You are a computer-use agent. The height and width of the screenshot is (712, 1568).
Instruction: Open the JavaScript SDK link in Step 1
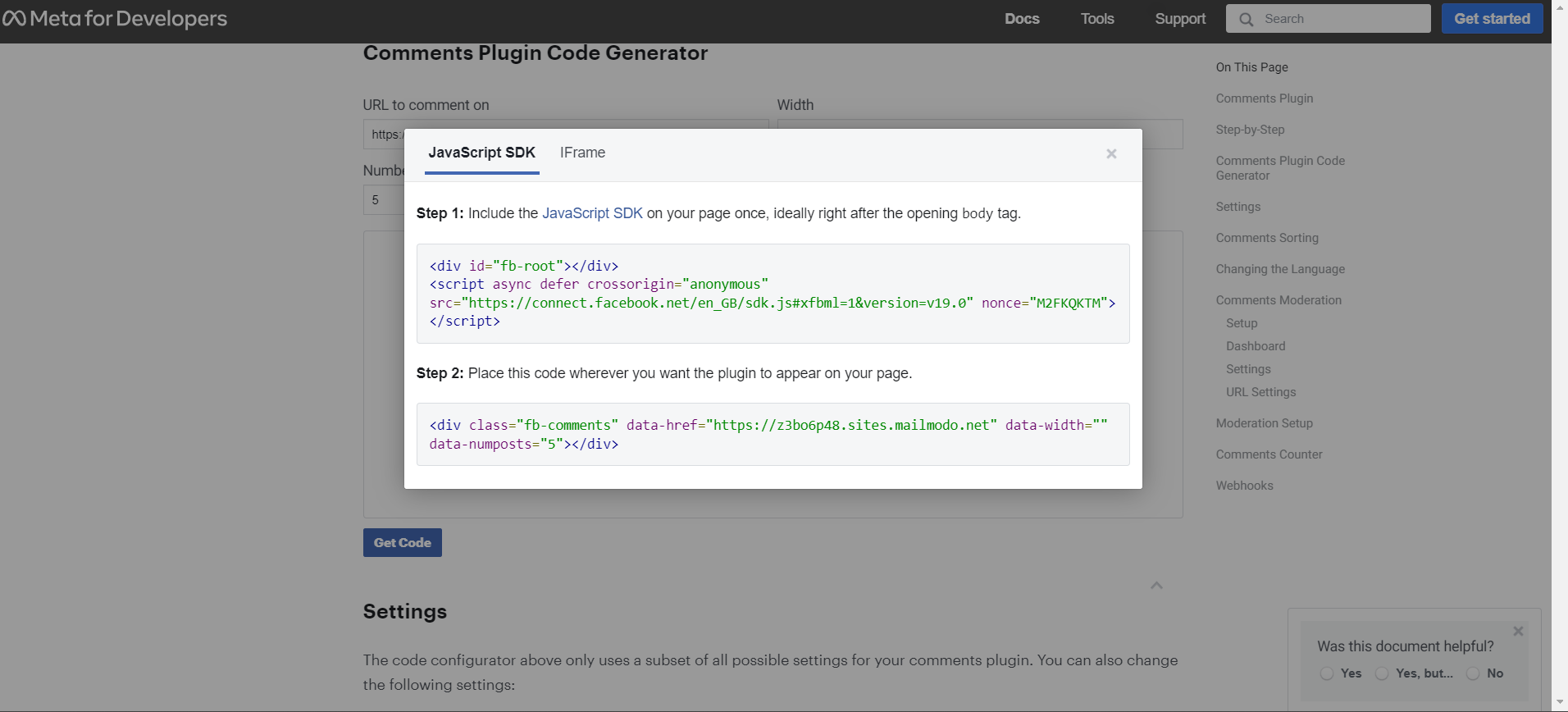pyautogui.click(x=592, y=213)
